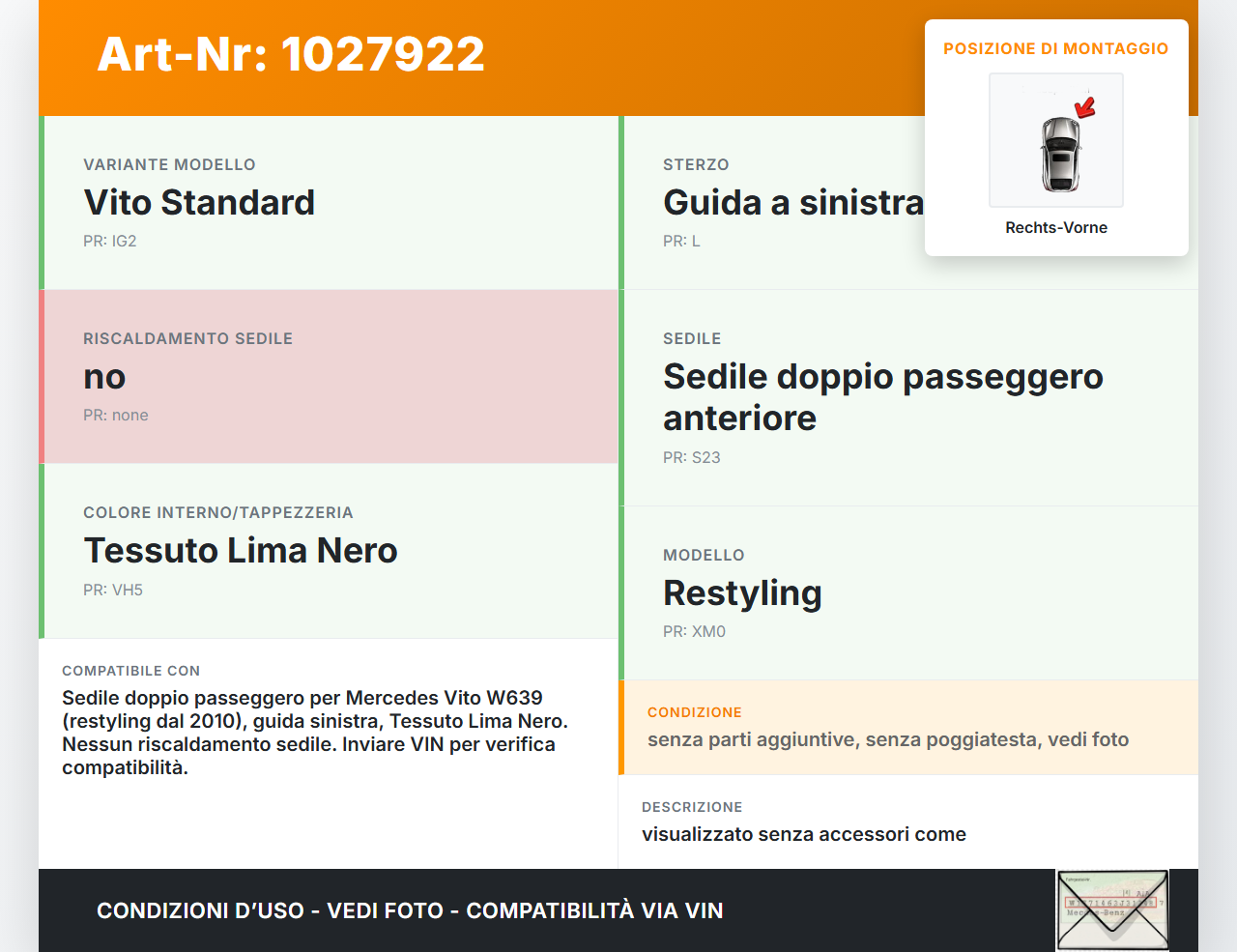Select the 'Art-Nr: 1027922' heading
This screenshot has height=952, width=1237.
click(291, 54)
